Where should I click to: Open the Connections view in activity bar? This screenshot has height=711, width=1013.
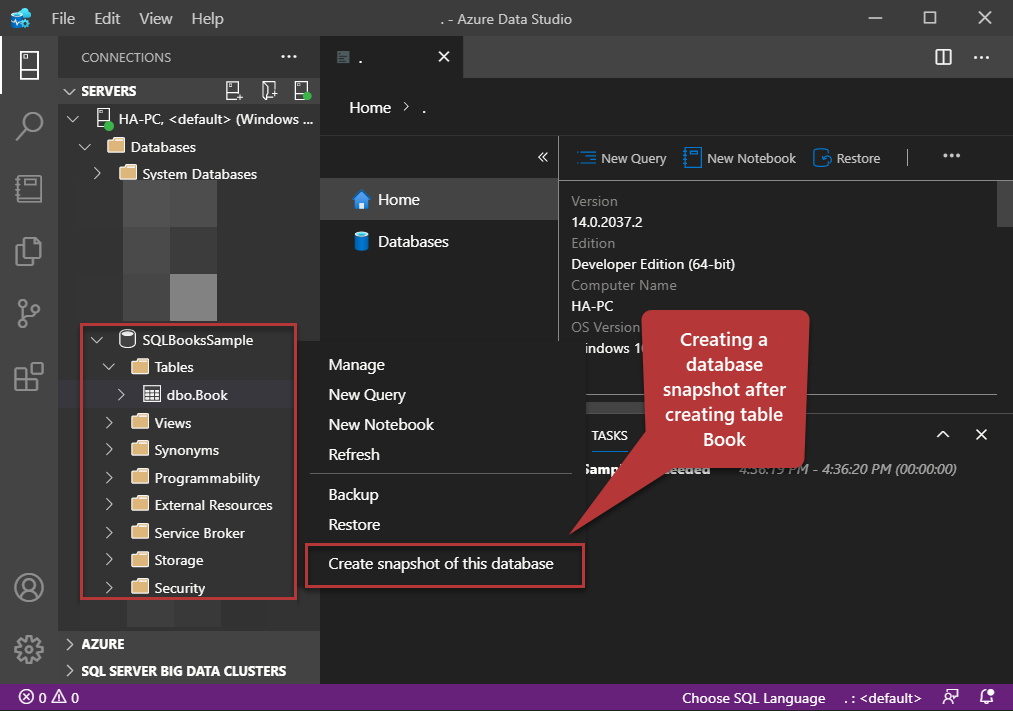[x=29, y=65]
